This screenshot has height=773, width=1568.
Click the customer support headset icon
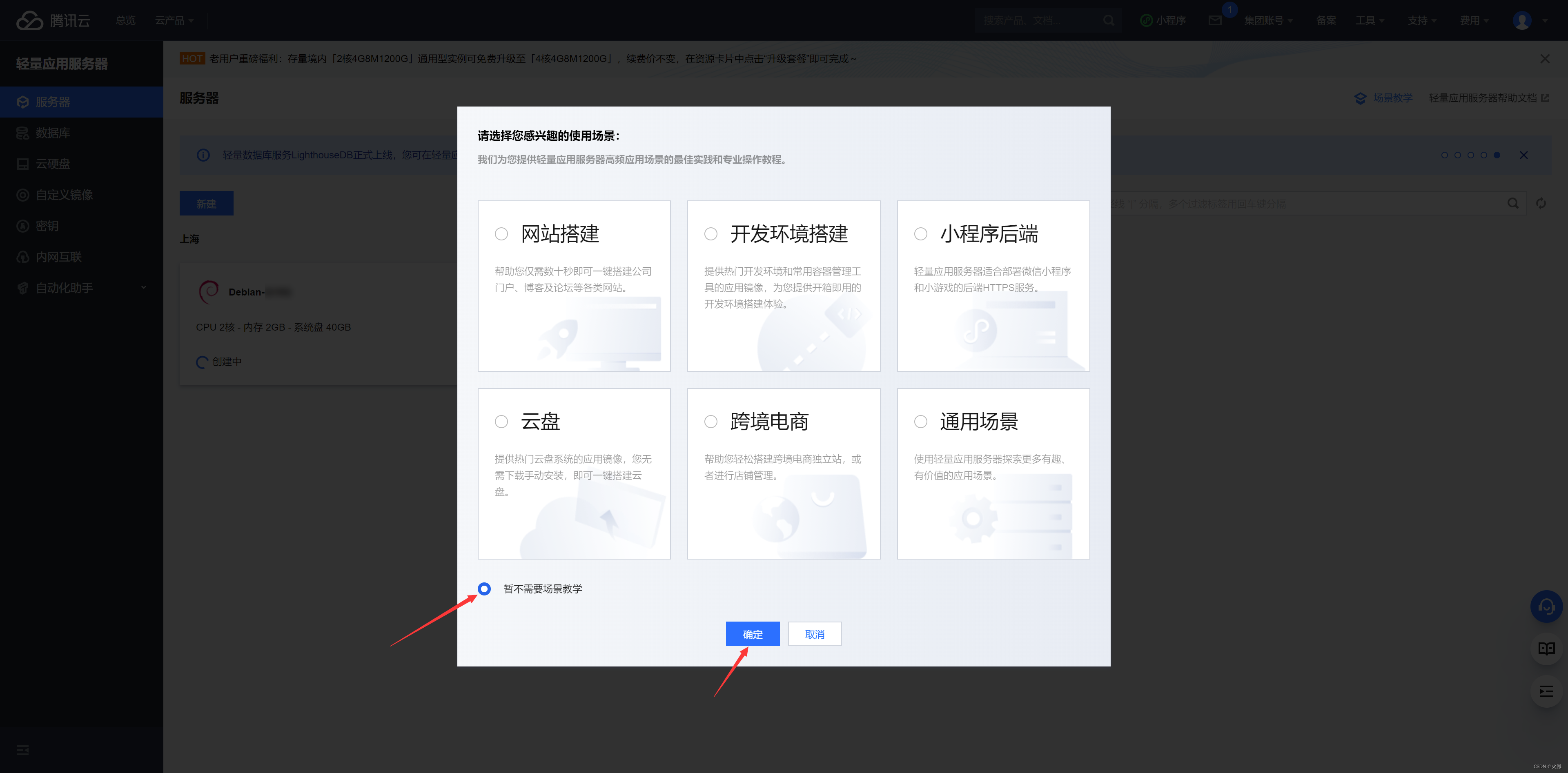(x=1546, y=606)
